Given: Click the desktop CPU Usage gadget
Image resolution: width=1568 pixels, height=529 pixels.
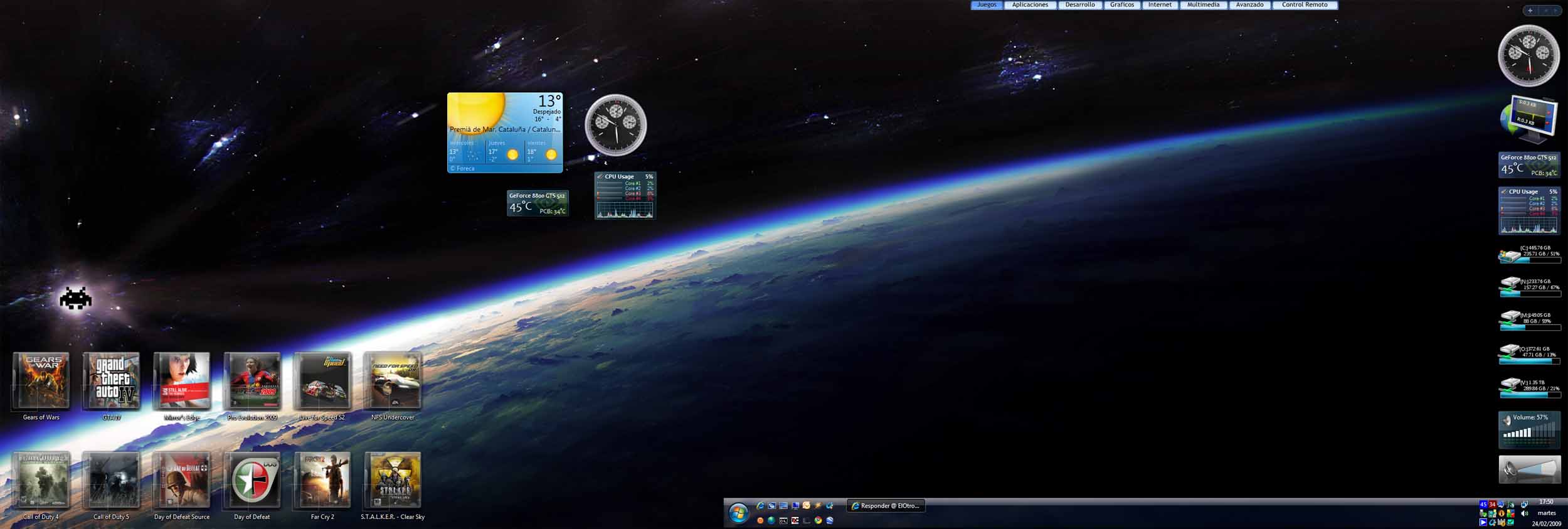Looking at the screenshot, I should coord(625,196).
